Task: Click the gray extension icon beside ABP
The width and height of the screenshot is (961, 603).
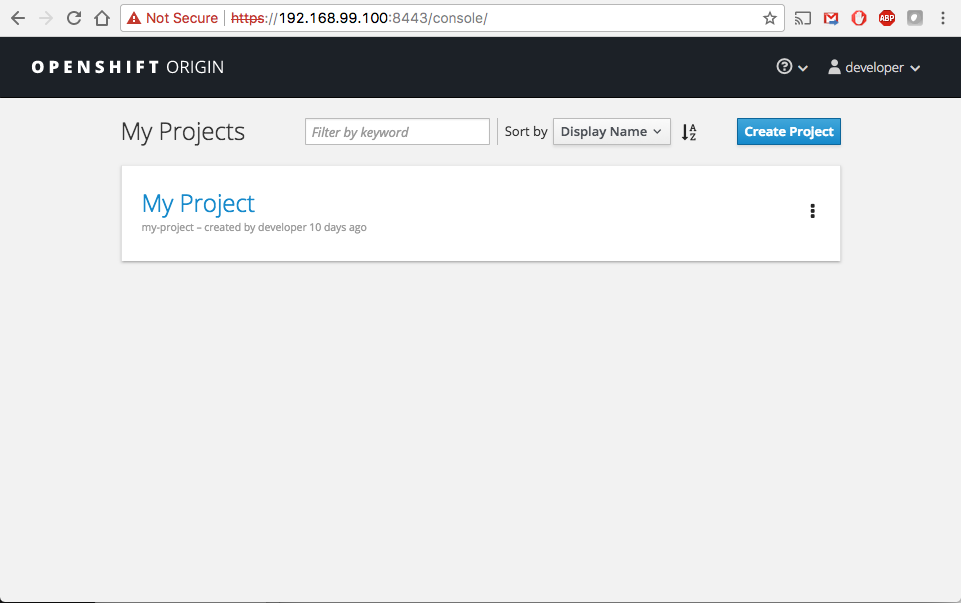Action: click(x=914, y=18)
